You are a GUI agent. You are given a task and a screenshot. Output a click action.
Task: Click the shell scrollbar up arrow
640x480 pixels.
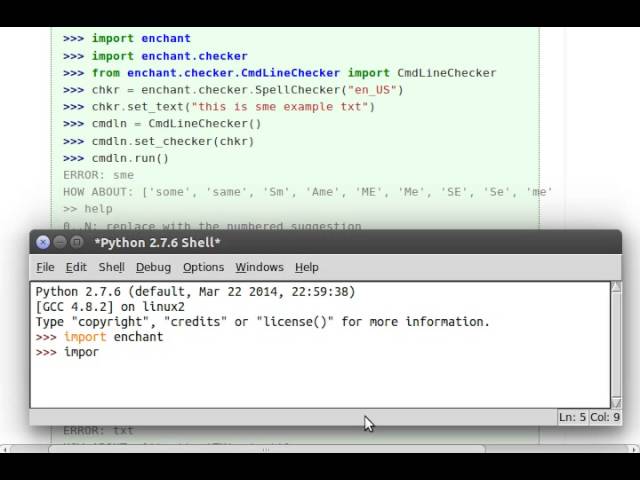click(x=616, y=287)
